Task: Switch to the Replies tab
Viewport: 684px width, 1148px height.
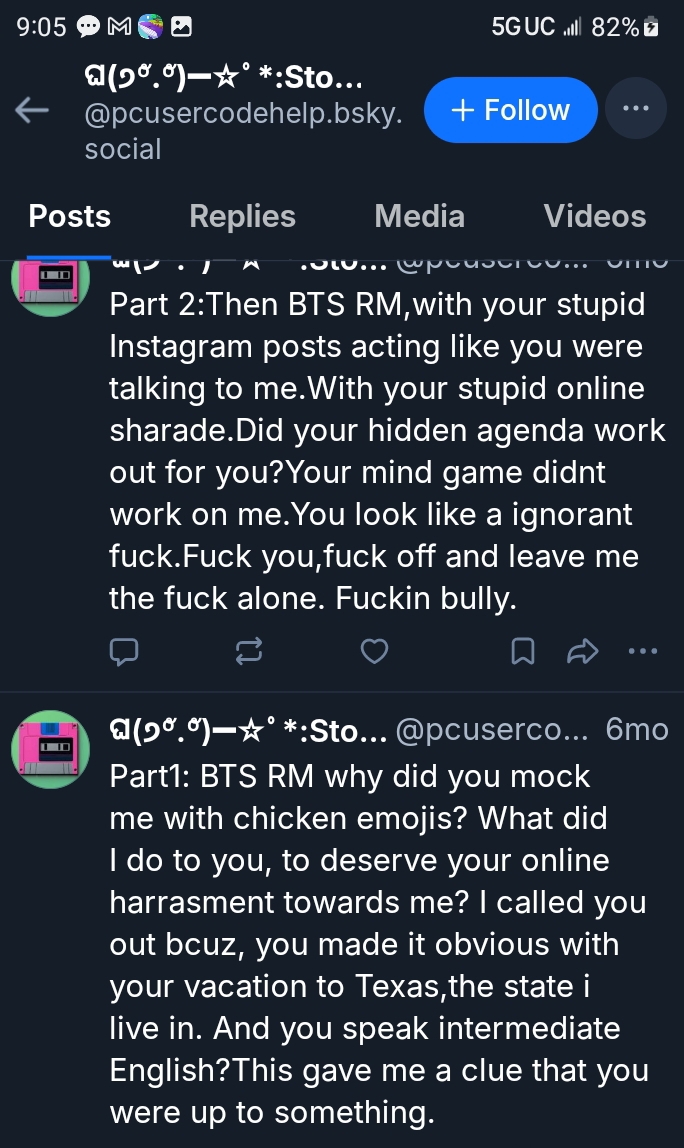Action: 242,216
